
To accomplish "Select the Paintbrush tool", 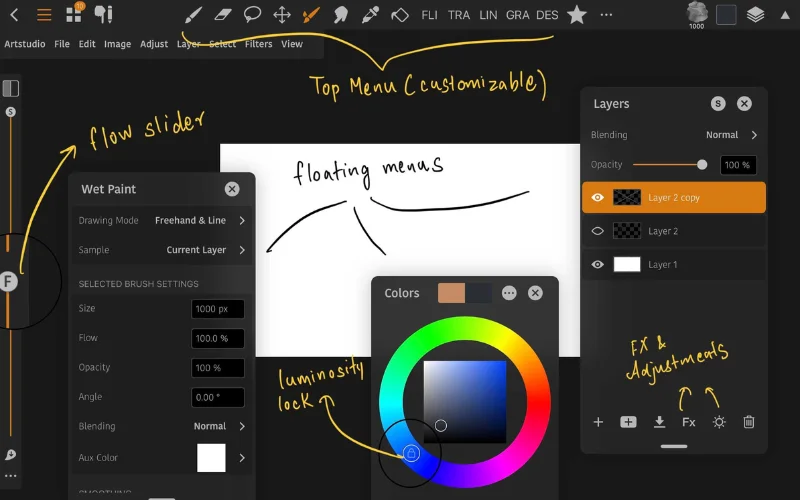I will pos(193,15).
